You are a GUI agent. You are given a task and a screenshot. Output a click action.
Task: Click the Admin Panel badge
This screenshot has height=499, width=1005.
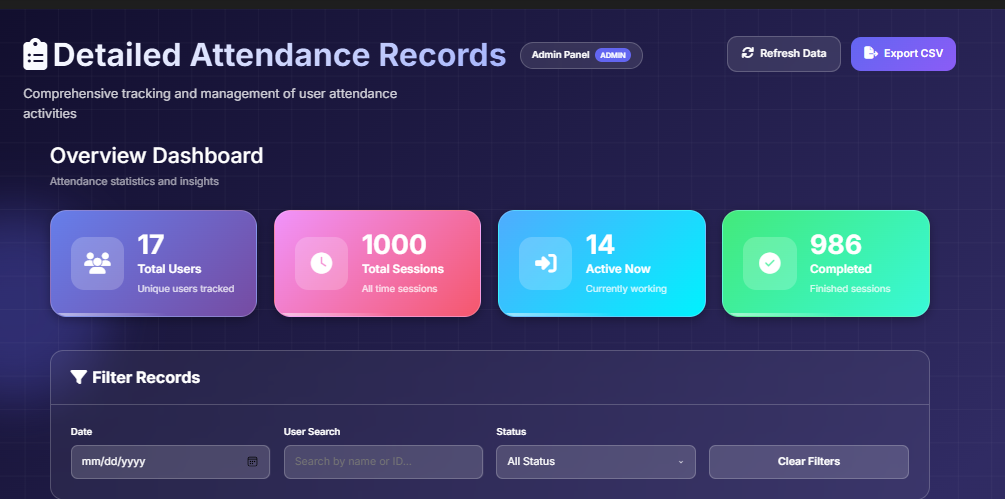click(x=581, y=55)
